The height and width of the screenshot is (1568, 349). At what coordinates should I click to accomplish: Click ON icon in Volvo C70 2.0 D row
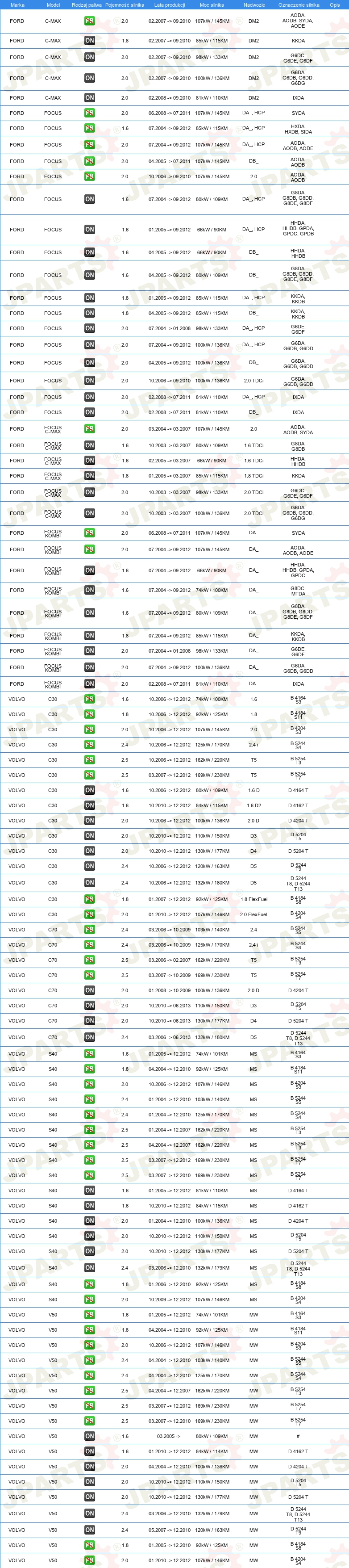coord(89,991)
